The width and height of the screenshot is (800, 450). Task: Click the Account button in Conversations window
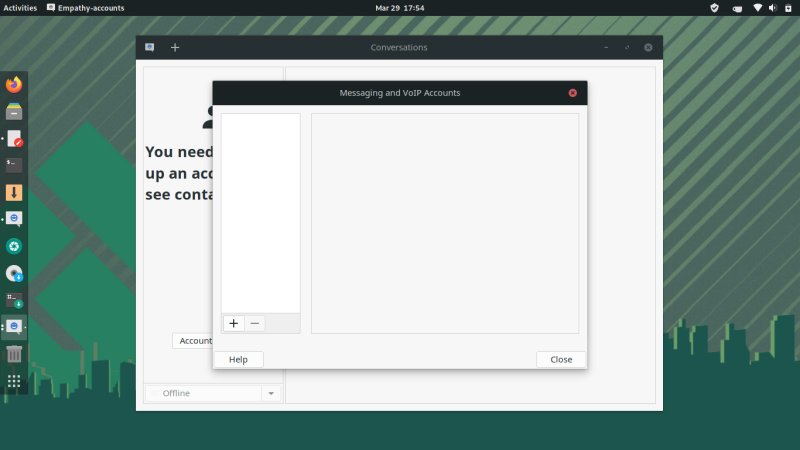point(193,340)
